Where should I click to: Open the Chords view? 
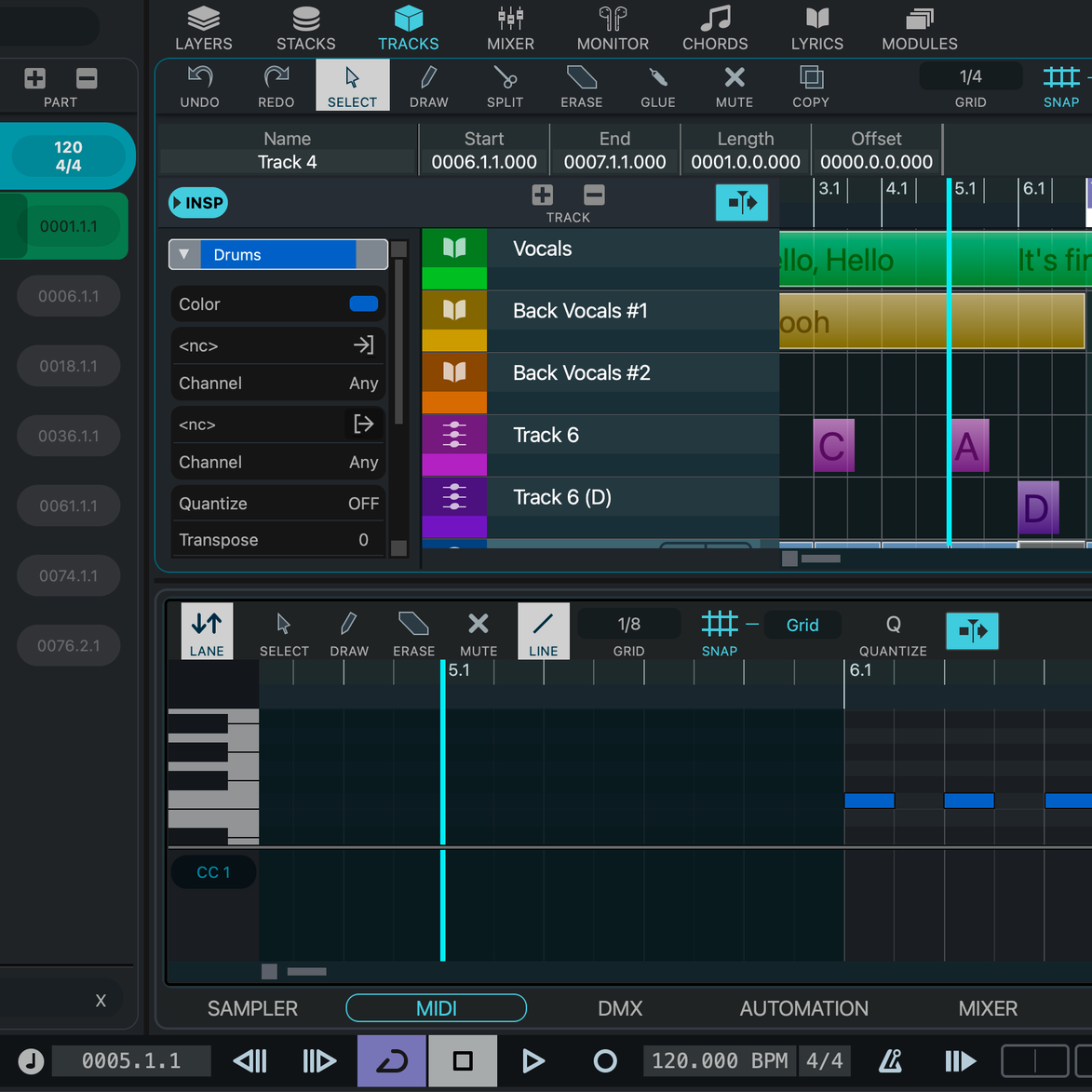pos(715,28)
